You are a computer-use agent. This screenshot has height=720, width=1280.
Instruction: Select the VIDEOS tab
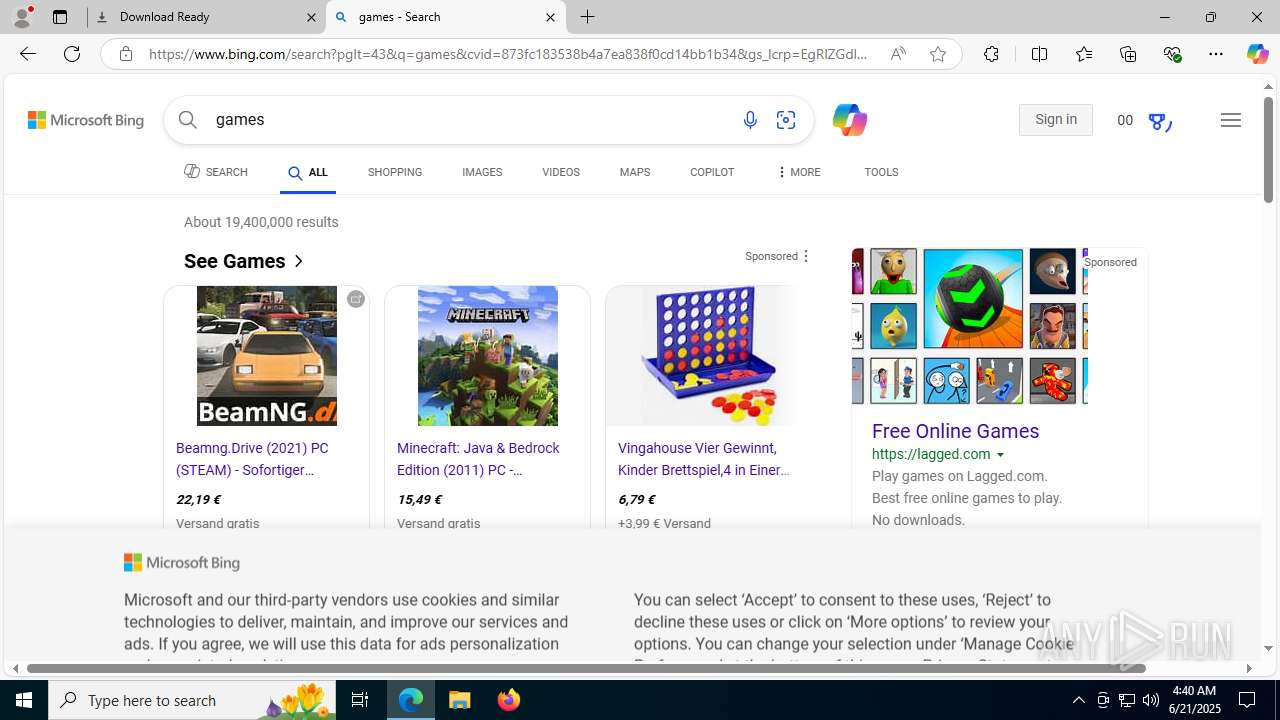pos(561,172)
